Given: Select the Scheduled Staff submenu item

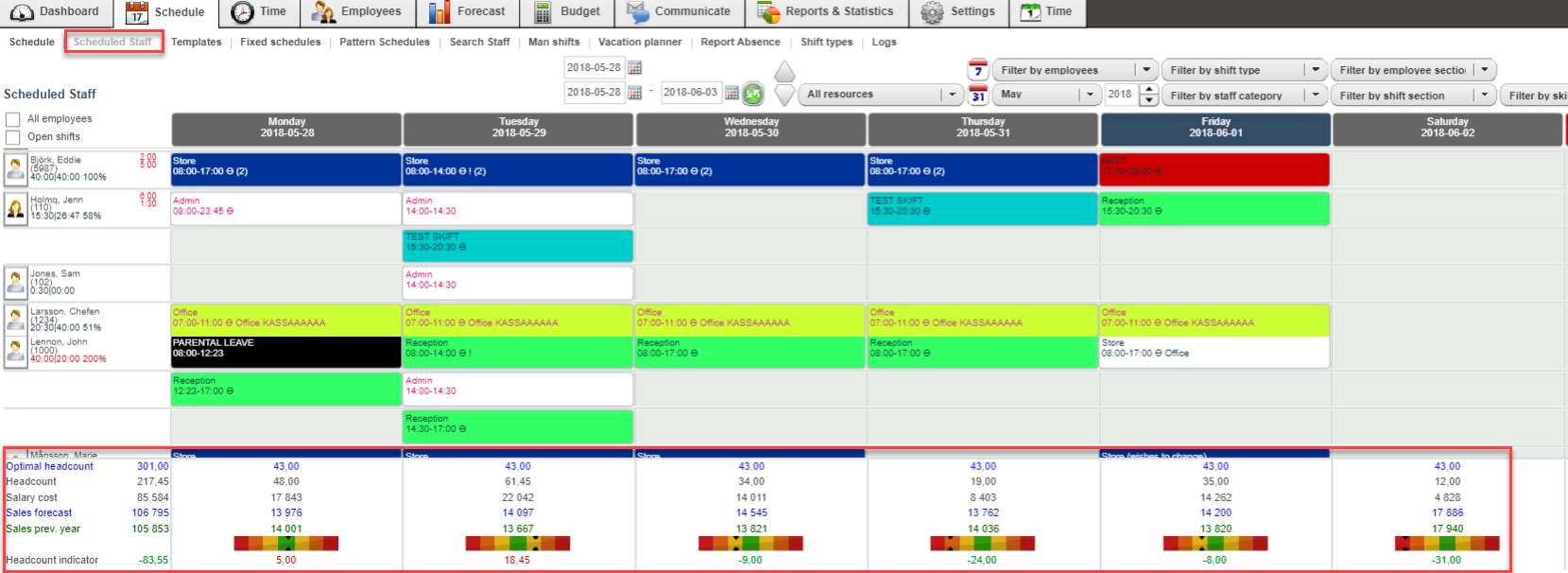Looking at the screenshot, I should 113,42.
